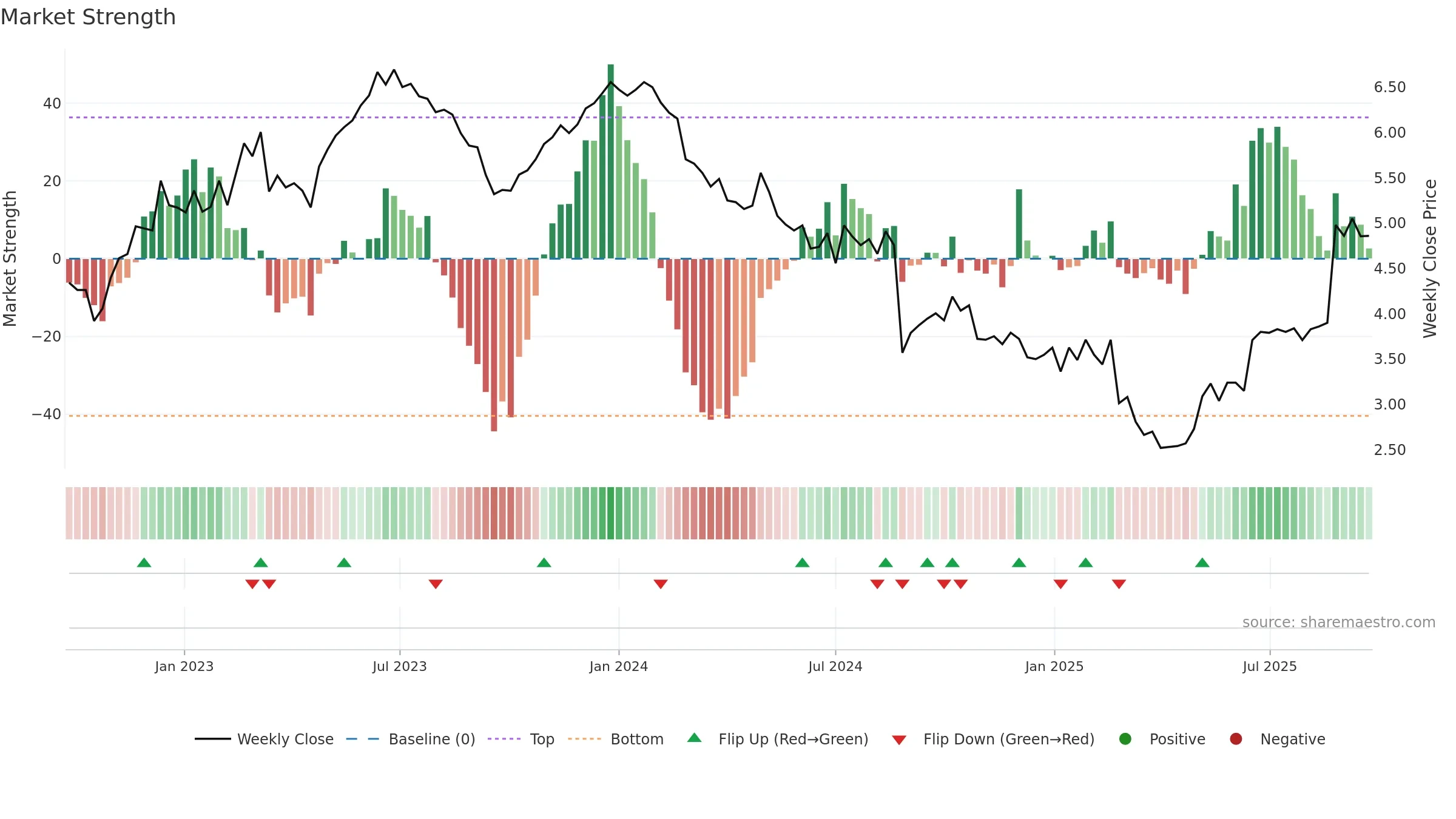This screenshot has height=819, width=1456.
Task: Click the deepest red bar below -40
Action: pos(494,345)
